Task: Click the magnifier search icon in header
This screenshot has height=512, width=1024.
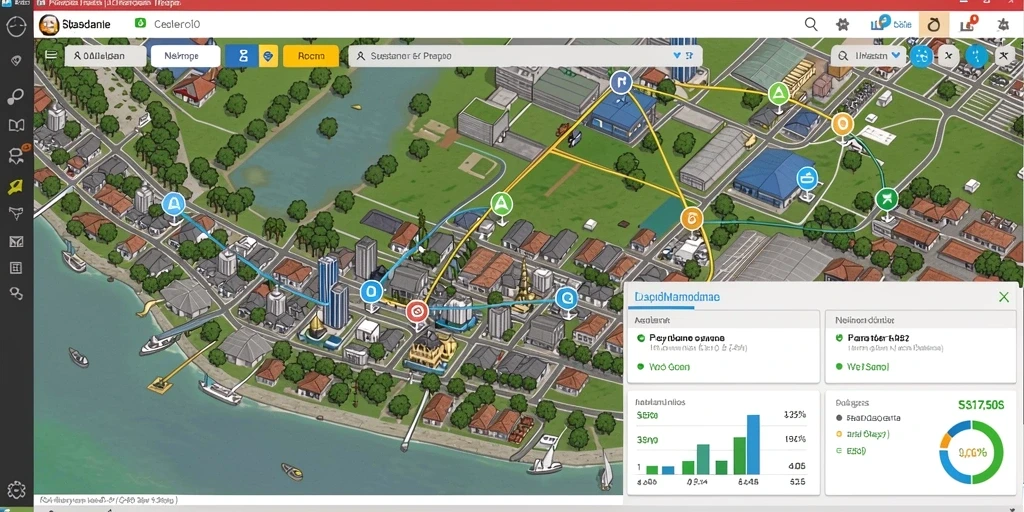Action: point(810,25)
